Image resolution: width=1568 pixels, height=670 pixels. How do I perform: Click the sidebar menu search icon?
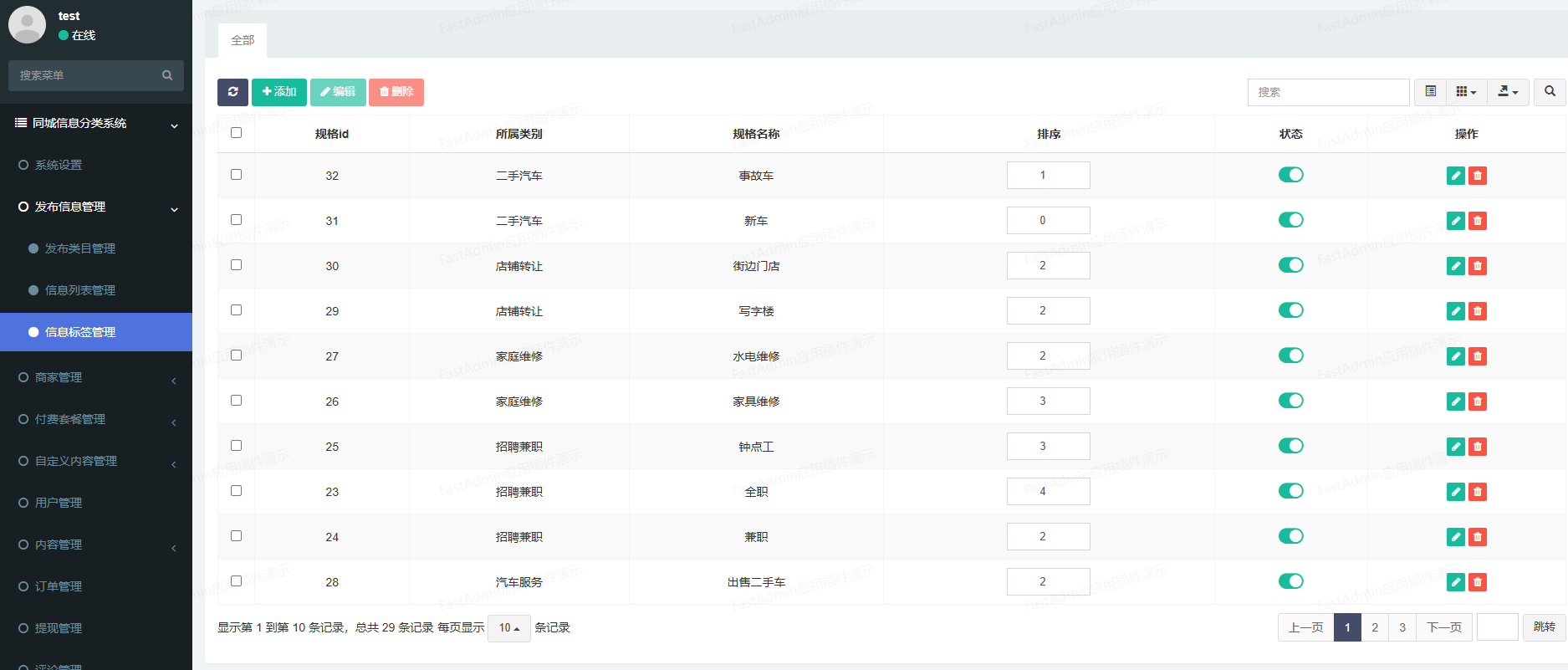tap(167, 75)
